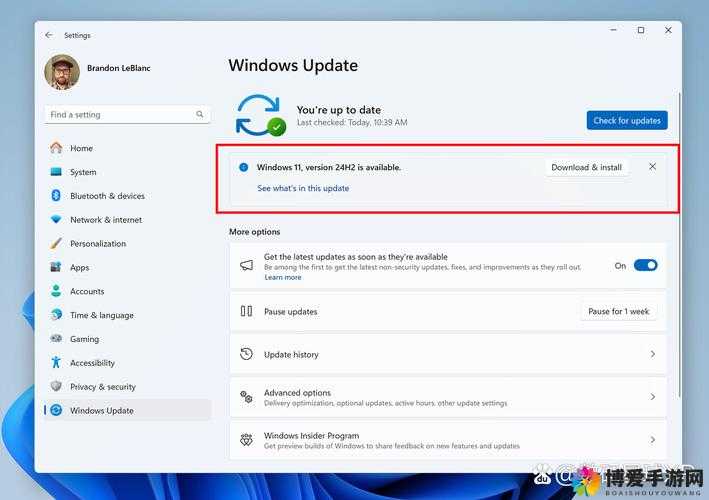Click the Apps sidebar icon

(x=56, y=267)
